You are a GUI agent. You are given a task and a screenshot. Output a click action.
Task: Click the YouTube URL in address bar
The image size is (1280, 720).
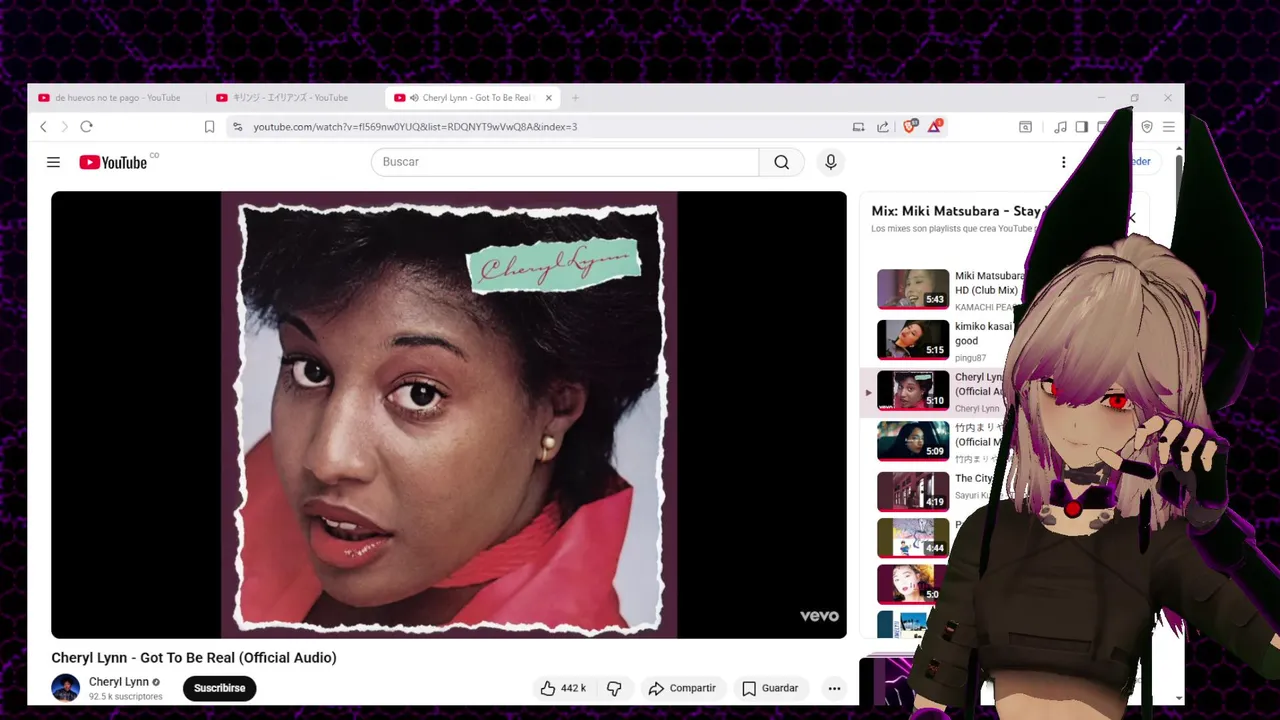pos(415,127)
